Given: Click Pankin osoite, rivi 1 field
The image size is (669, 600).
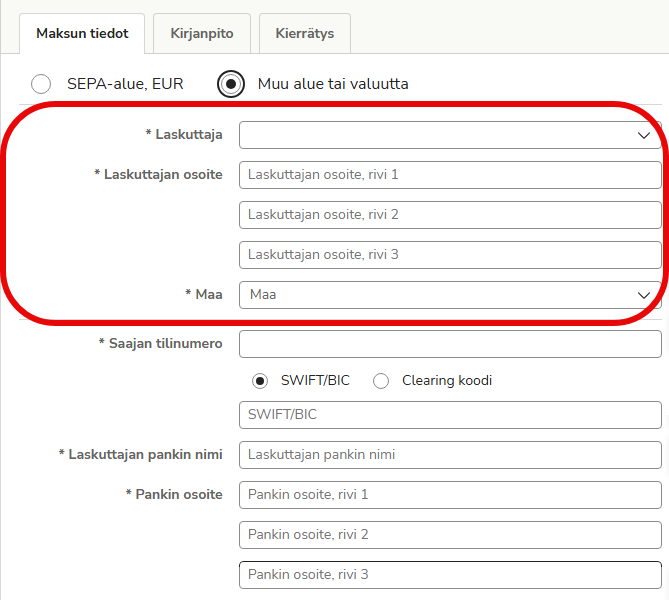Looking at the screenshot, I should click(x=450, y=495).
